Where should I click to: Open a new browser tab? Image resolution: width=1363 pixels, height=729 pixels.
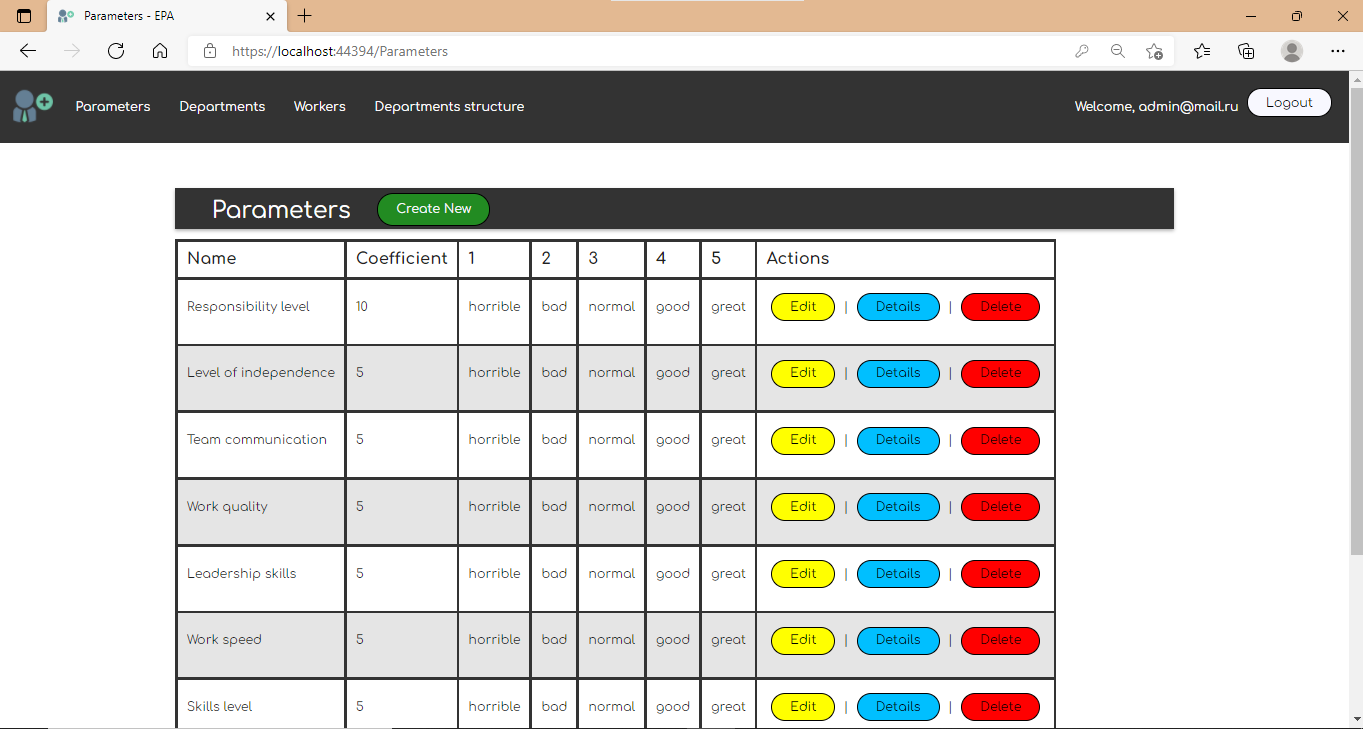[305, 16]
